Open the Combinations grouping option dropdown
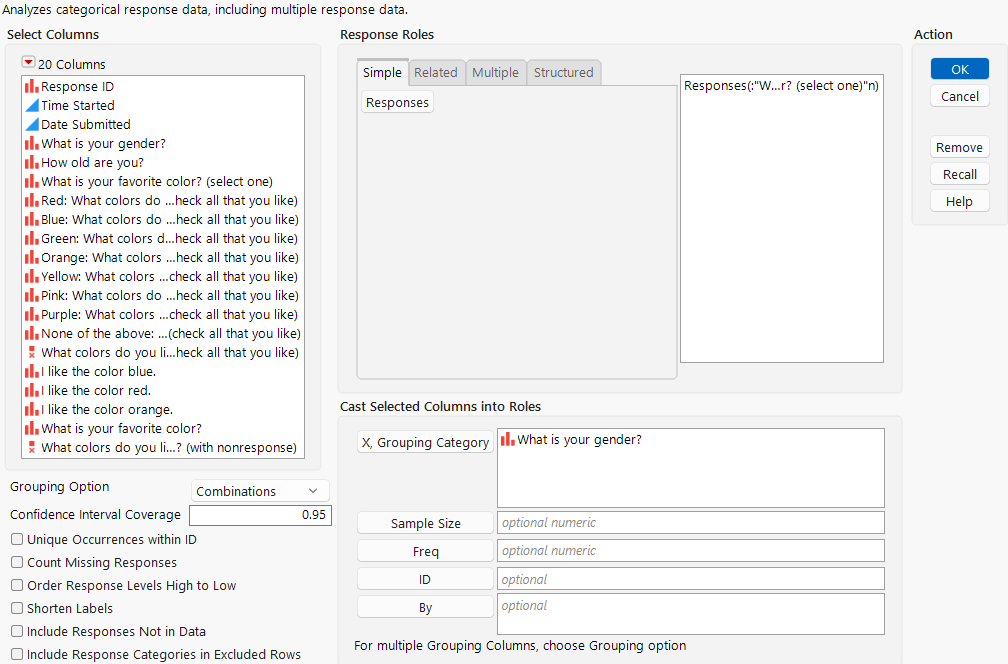 pos(259,490)
